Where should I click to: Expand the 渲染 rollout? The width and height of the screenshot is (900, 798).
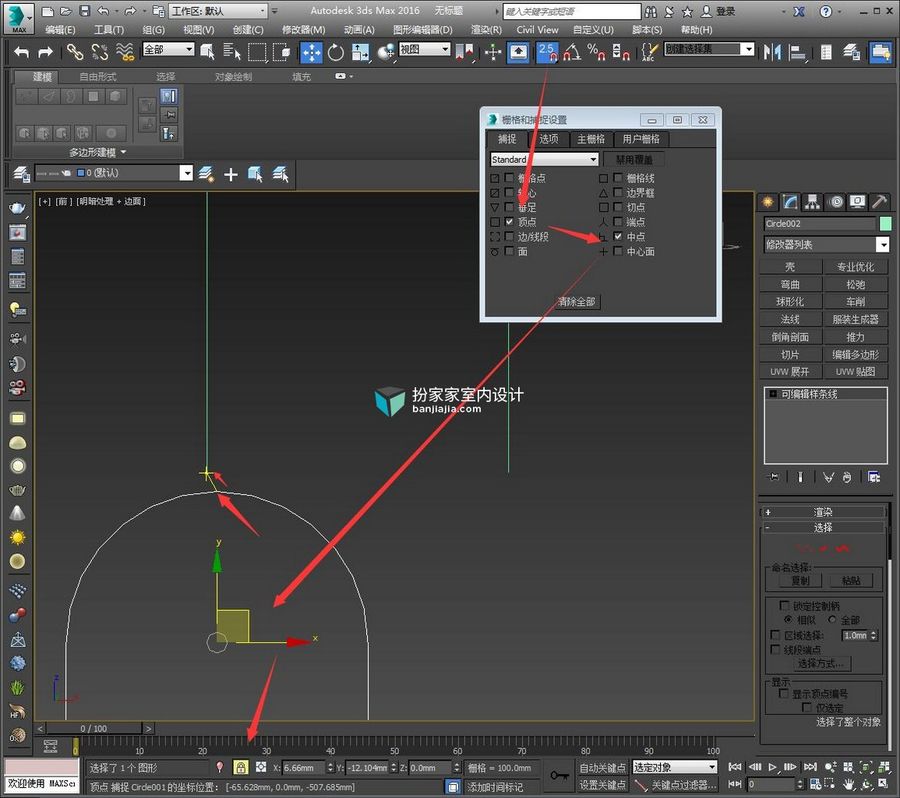(x=823, y=512)
